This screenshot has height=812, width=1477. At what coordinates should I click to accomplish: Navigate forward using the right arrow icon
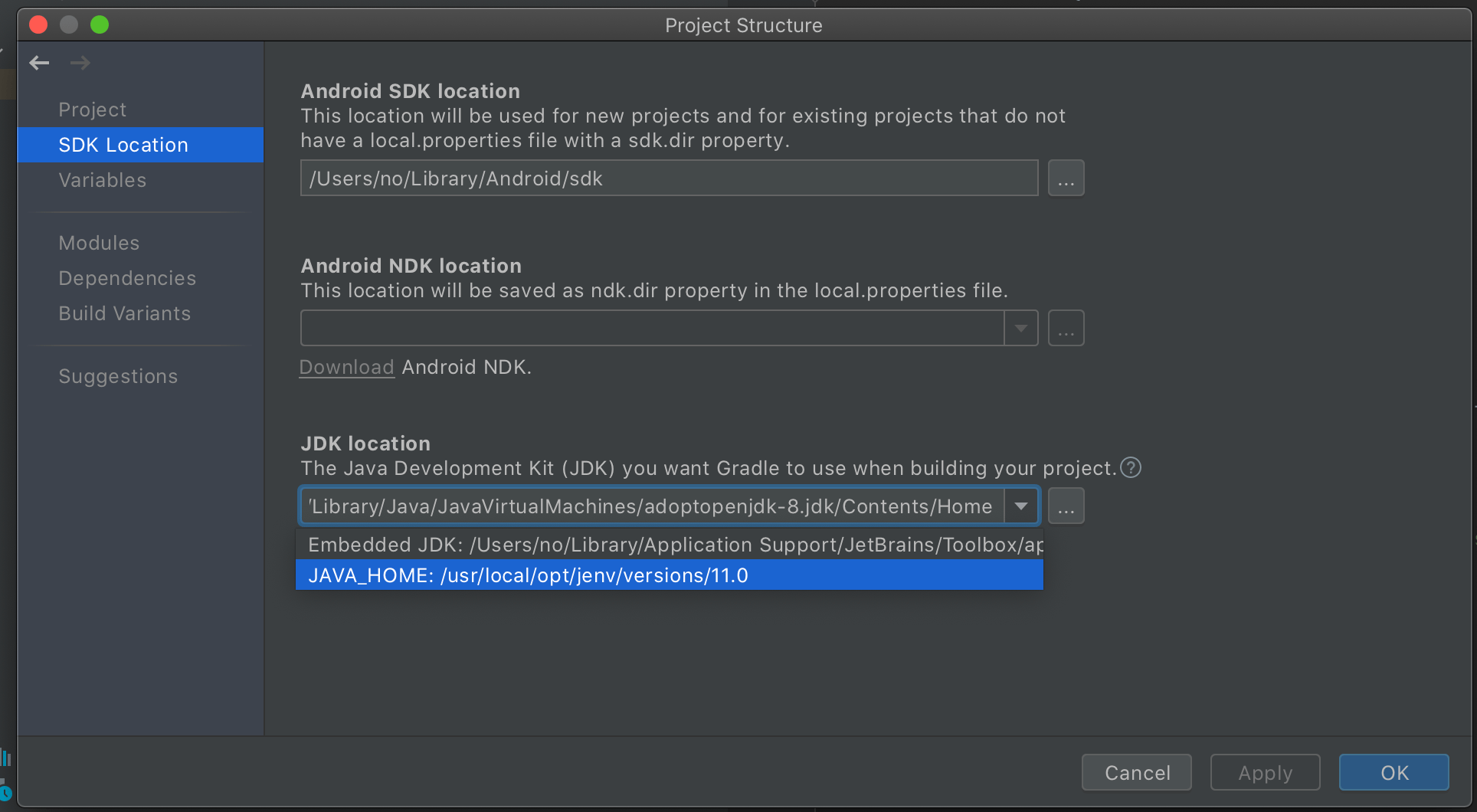[x=80, y=63]
